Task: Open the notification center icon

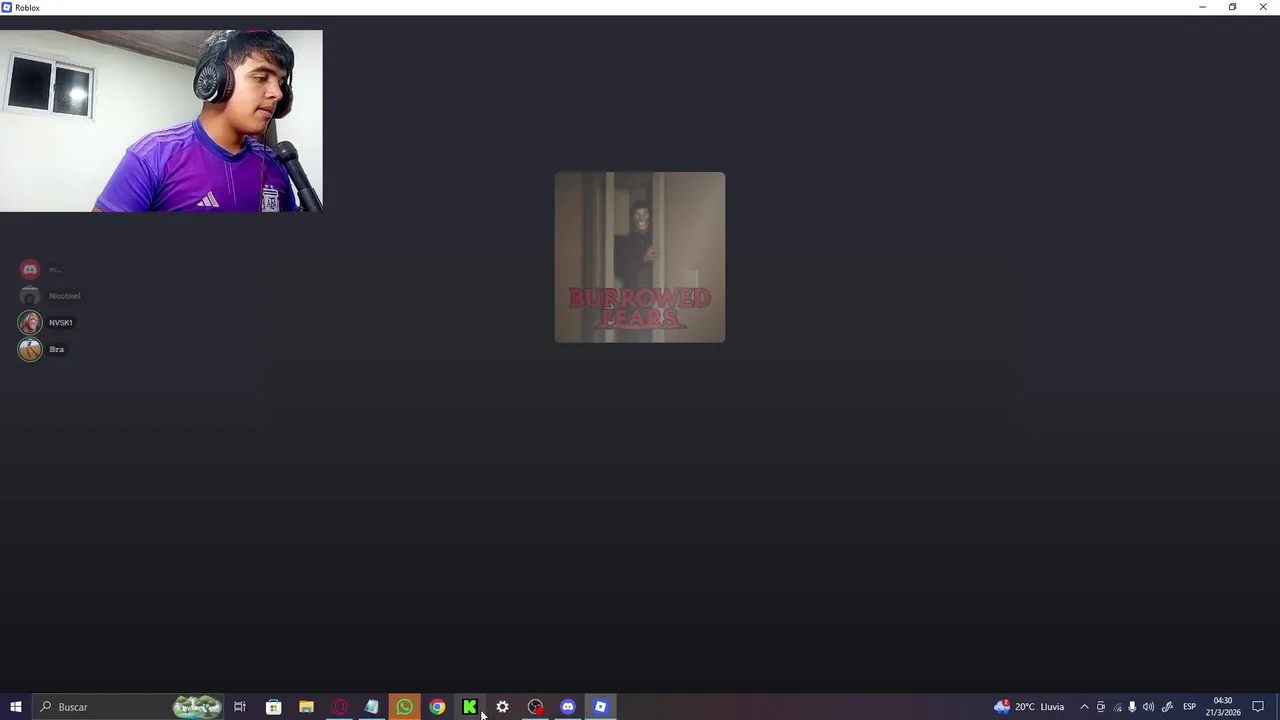Action: [x=1258, y=707]
